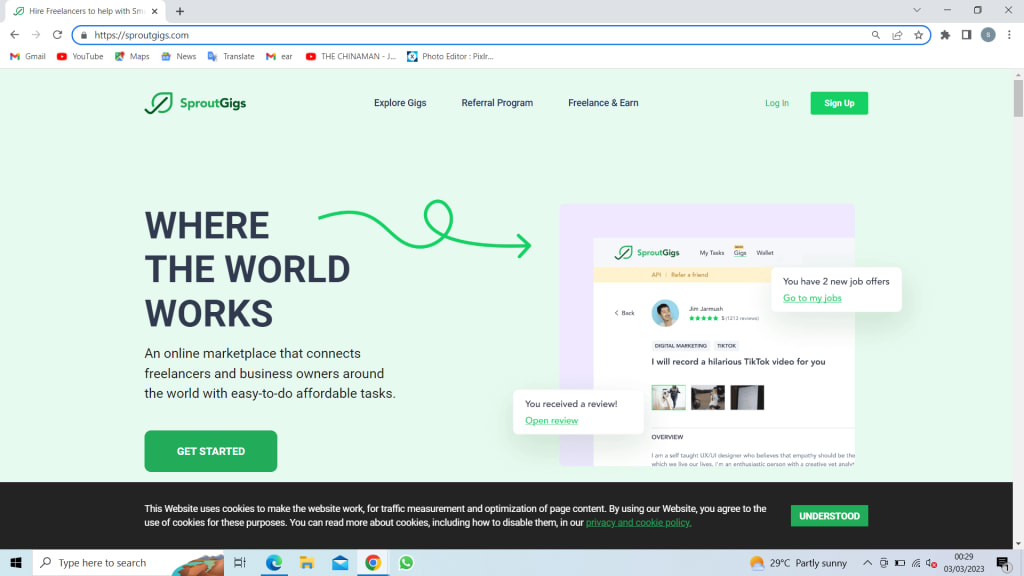This screenshot has width=1024, height=576.
Task: Click the green Sign Up button
Action: pyautogui.click(x=839, y=103)
